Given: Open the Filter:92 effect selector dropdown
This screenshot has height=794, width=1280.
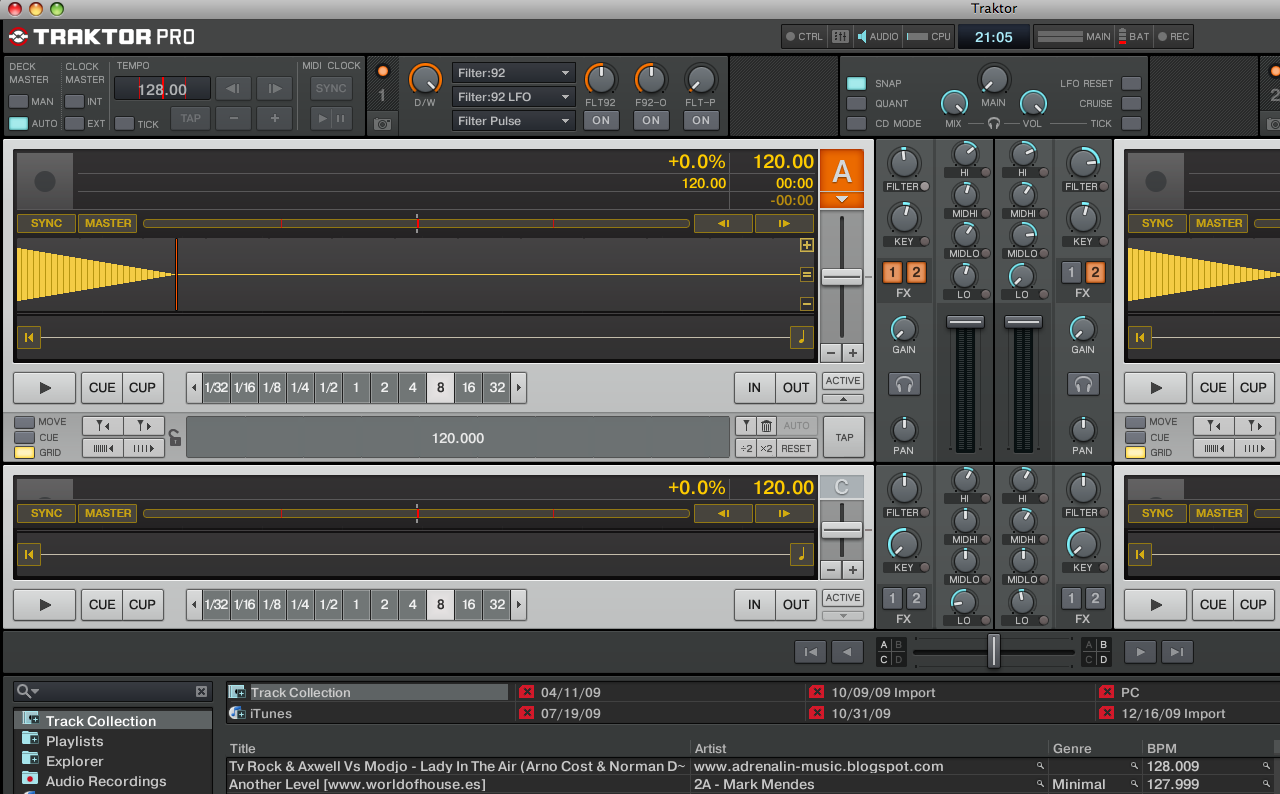Looking at the screenshot, I should point(513,72).
